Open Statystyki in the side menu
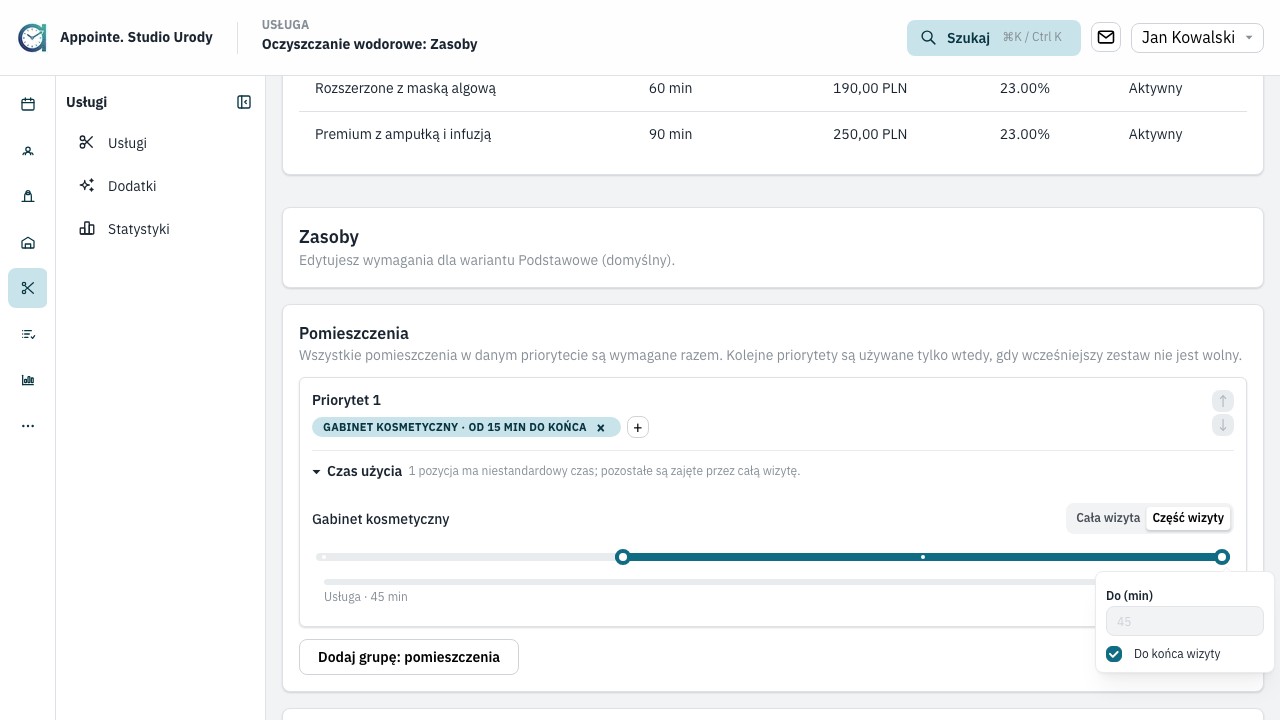Viewport: 1280px width, 720px height. (x=138, y=229)
